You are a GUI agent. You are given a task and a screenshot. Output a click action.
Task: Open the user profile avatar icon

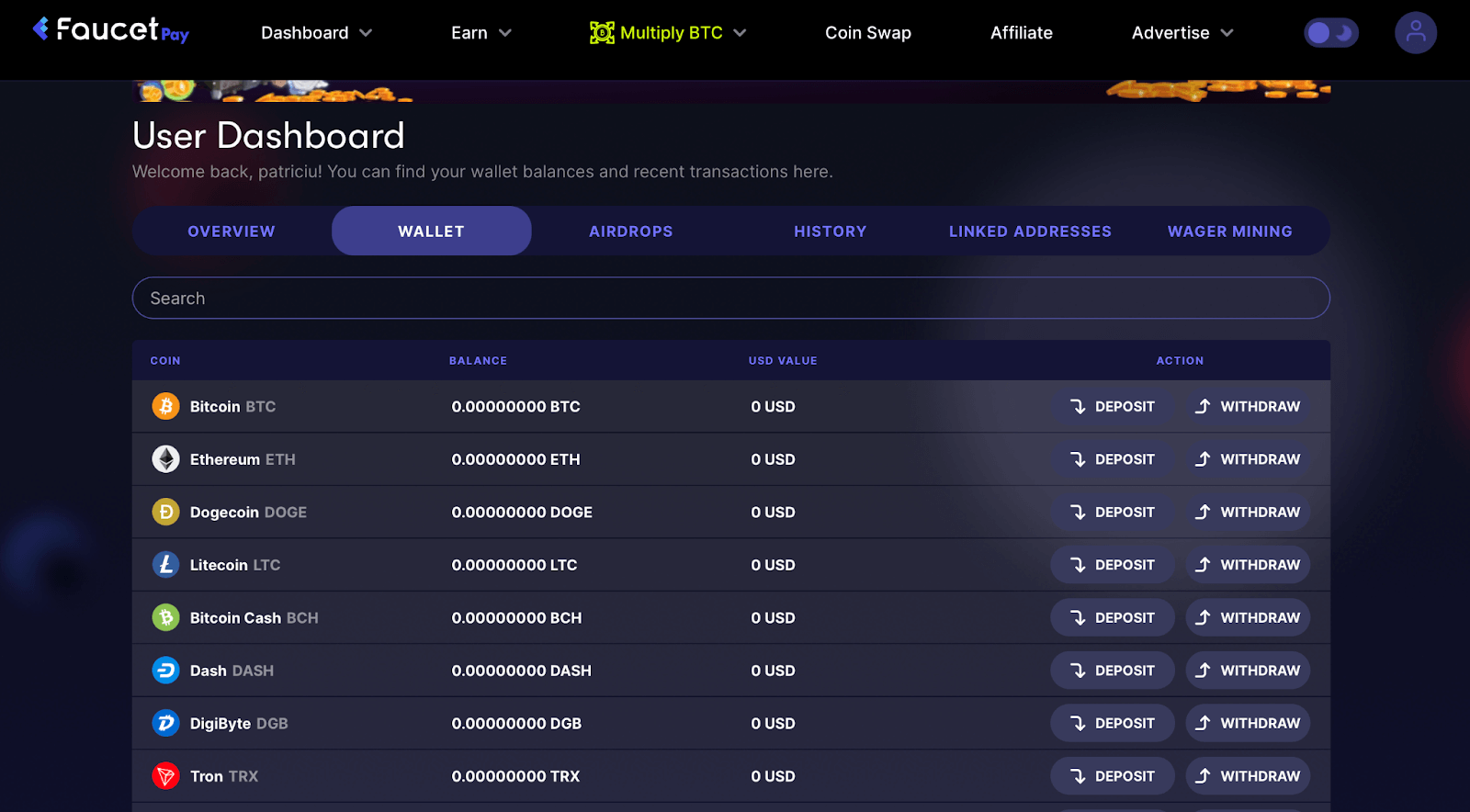(1415, 33)
